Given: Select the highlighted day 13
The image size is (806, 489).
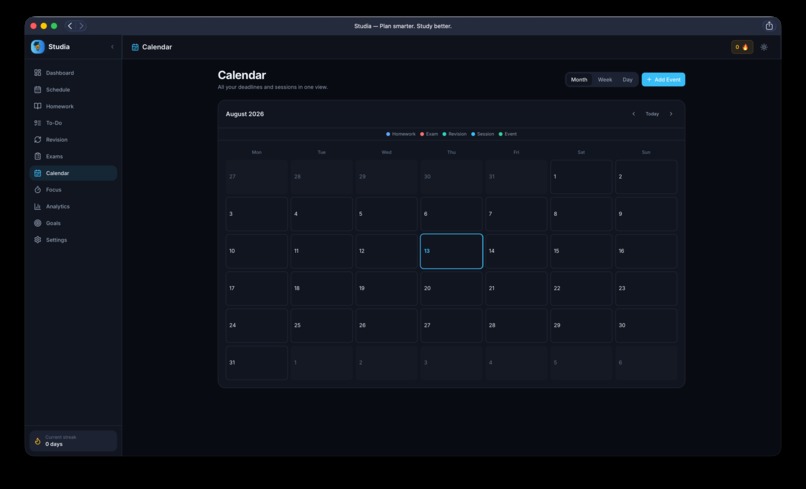Looking at the screenshot, I should click(451, 251).
